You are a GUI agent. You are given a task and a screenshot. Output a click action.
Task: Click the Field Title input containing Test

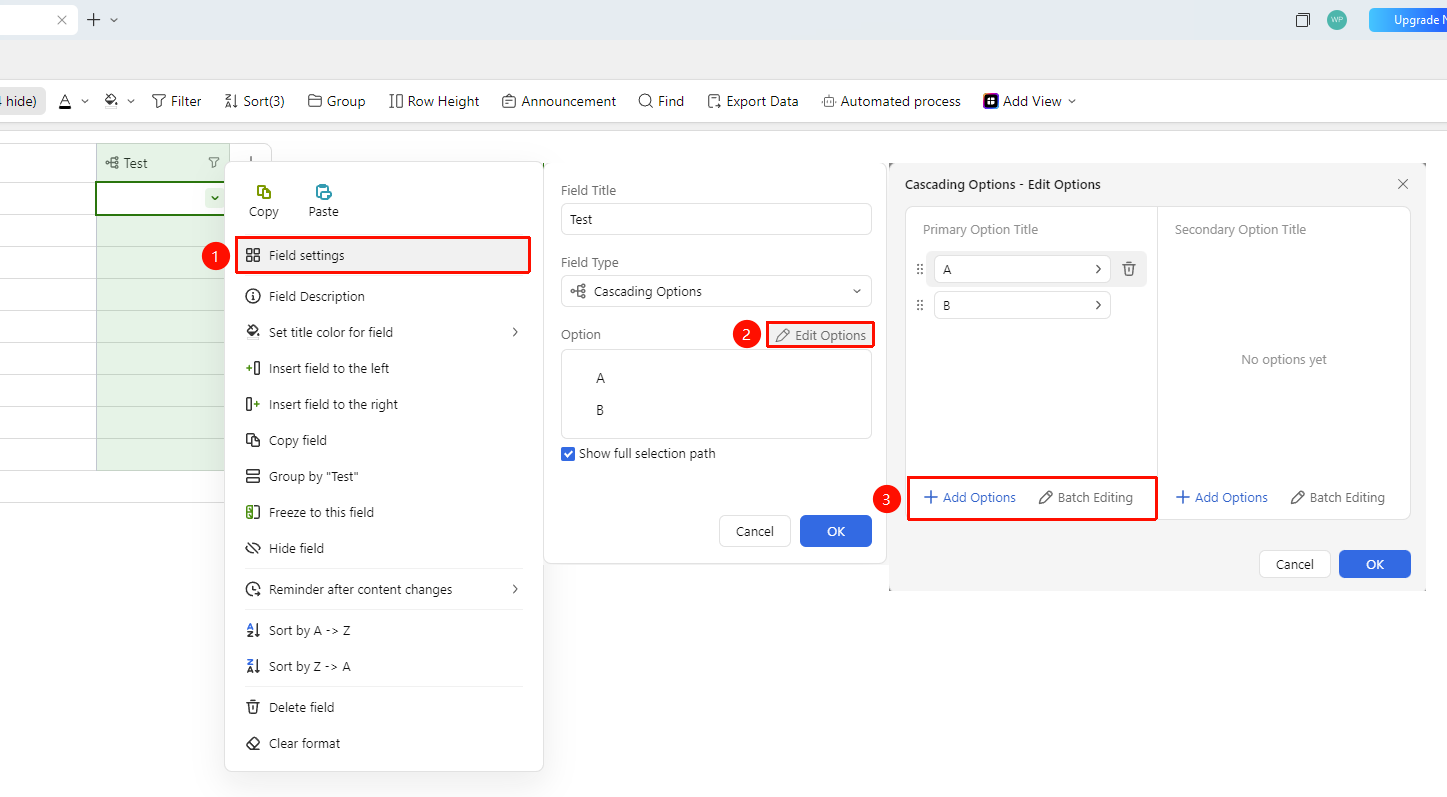(x=716, y=219)
